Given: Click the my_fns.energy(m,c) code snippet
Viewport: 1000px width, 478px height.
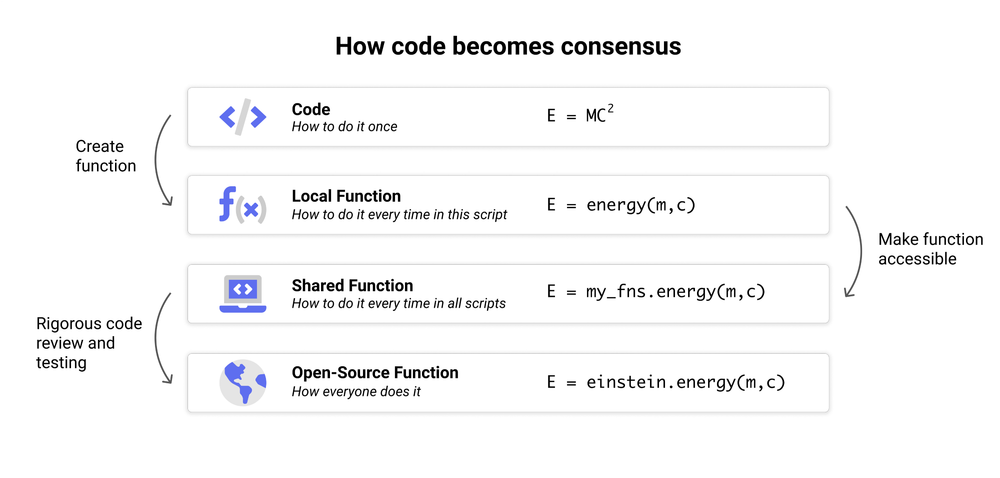Looking at the screenshot, I should click(656, 293).
